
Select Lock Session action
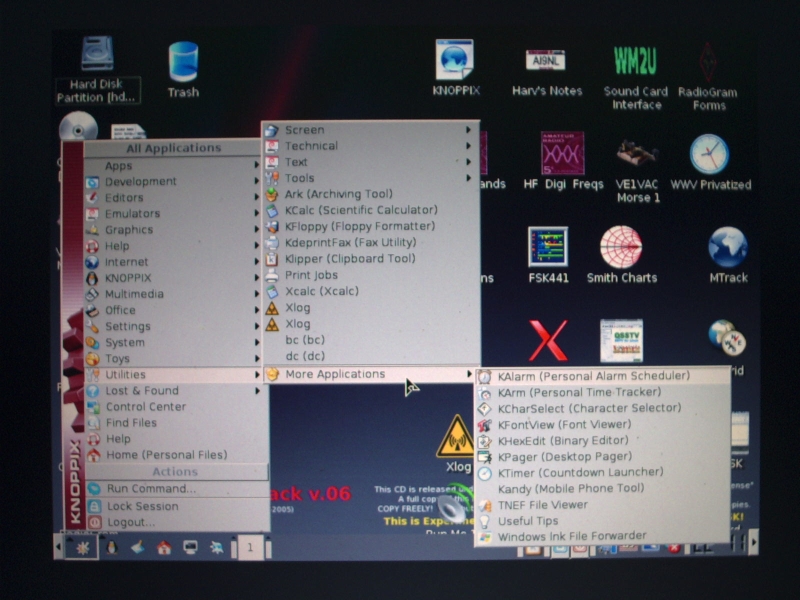pyautogui.click(x=176, y=506)
